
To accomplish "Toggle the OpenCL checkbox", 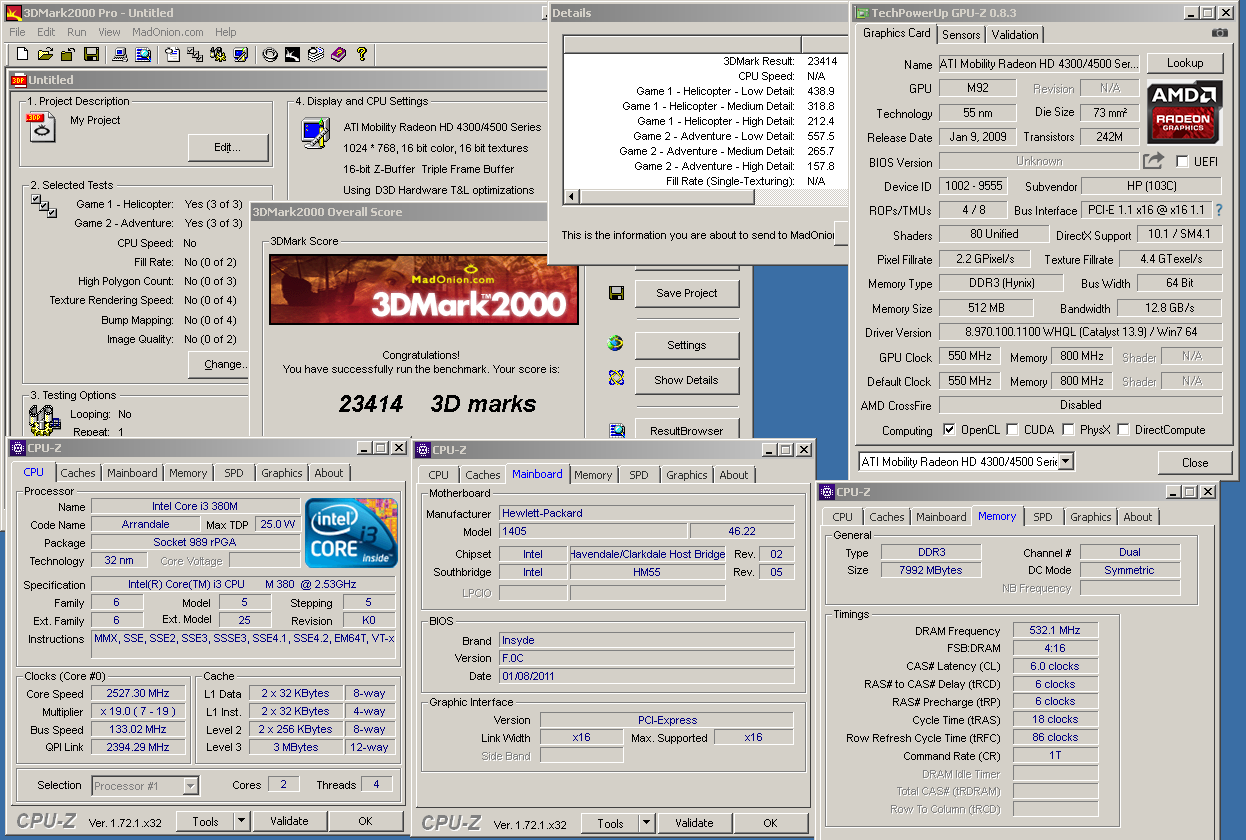I will click(949, 430).
